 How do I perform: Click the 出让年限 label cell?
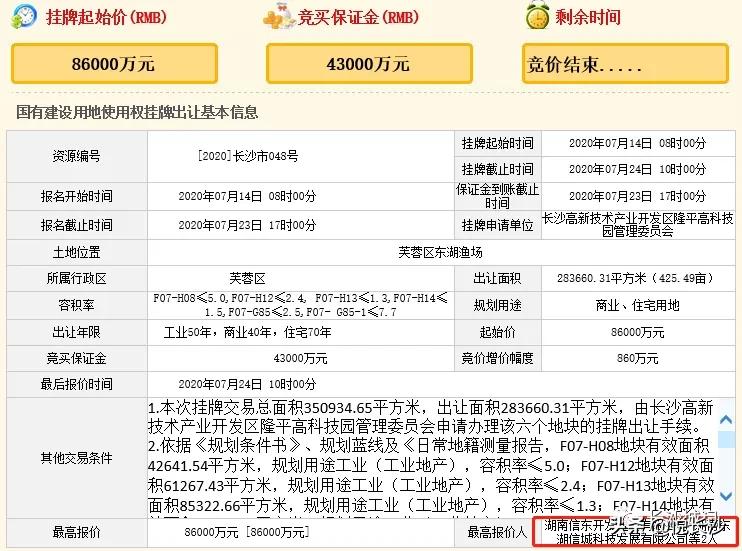click(x=77, y=332)
